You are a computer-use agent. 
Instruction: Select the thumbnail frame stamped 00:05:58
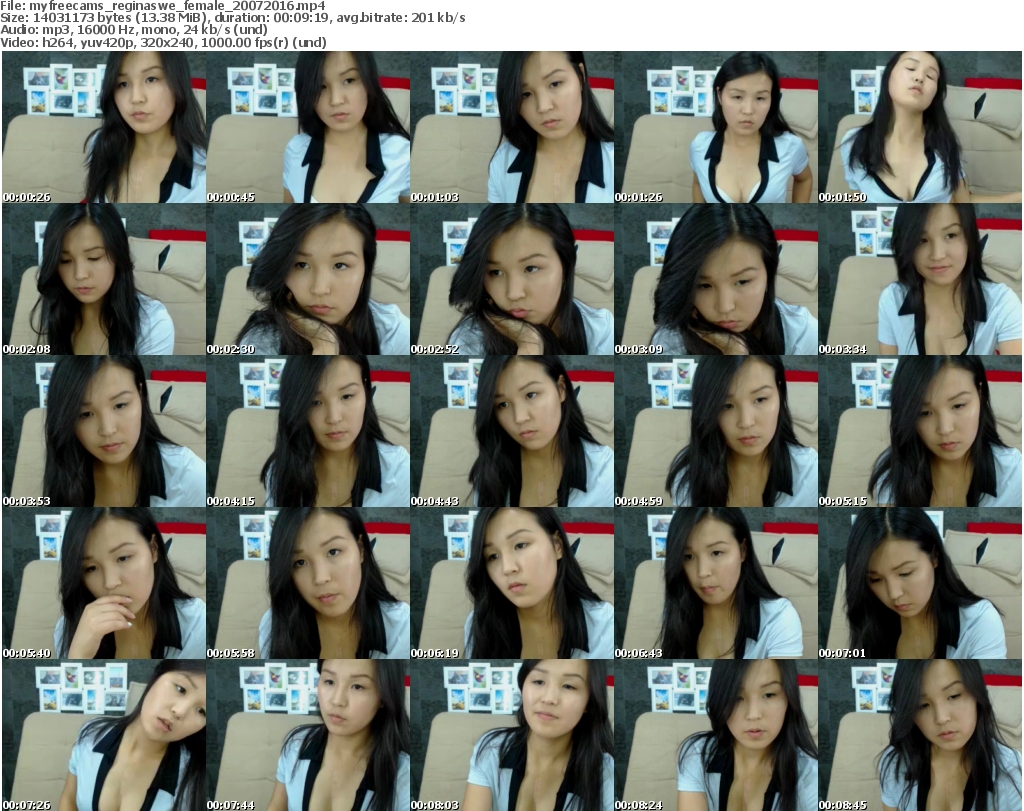tap(308, 584)
